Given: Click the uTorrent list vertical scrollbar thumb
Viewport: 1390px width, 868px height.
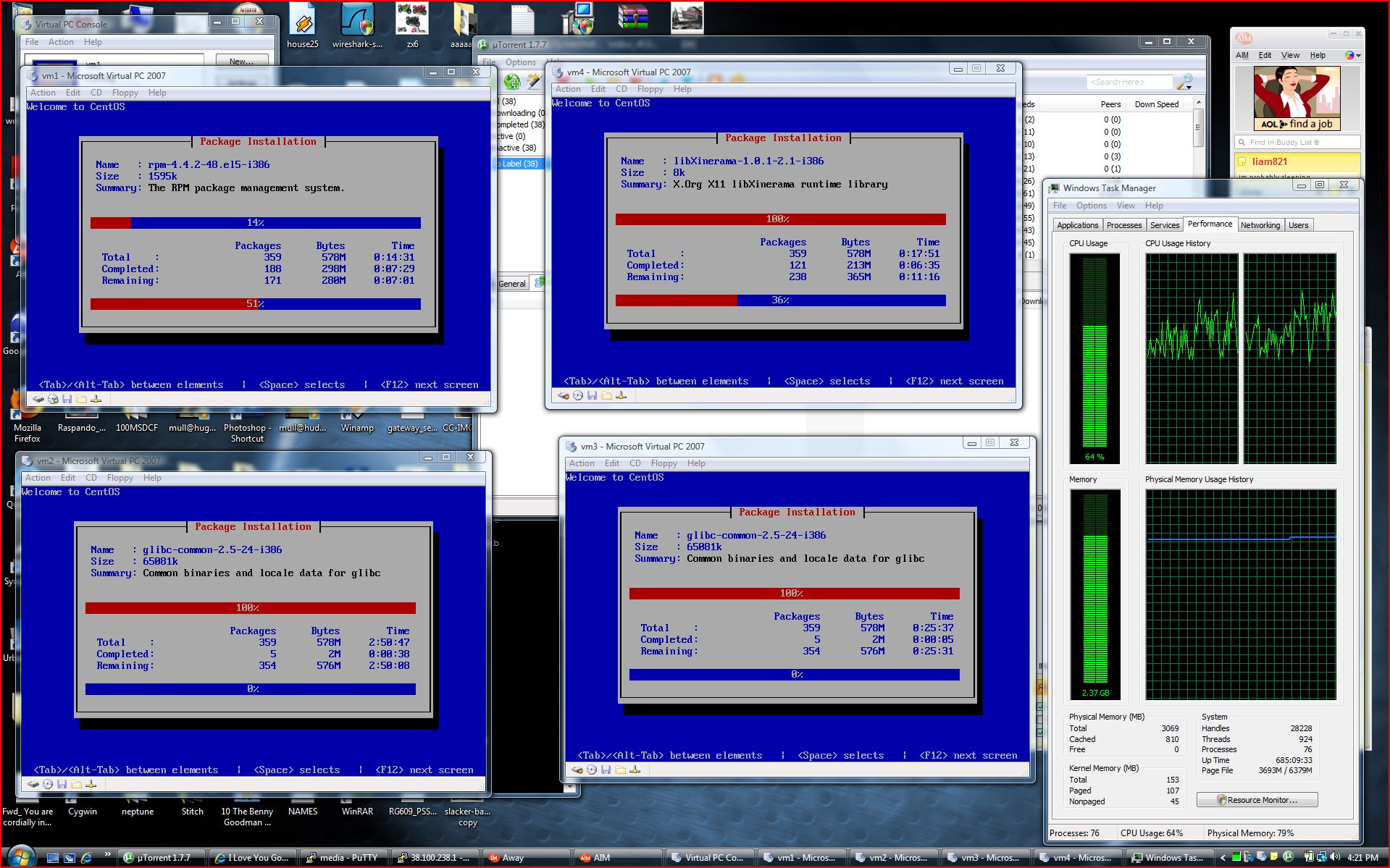Looking at the screenshot, I should tap(1198, 127).
